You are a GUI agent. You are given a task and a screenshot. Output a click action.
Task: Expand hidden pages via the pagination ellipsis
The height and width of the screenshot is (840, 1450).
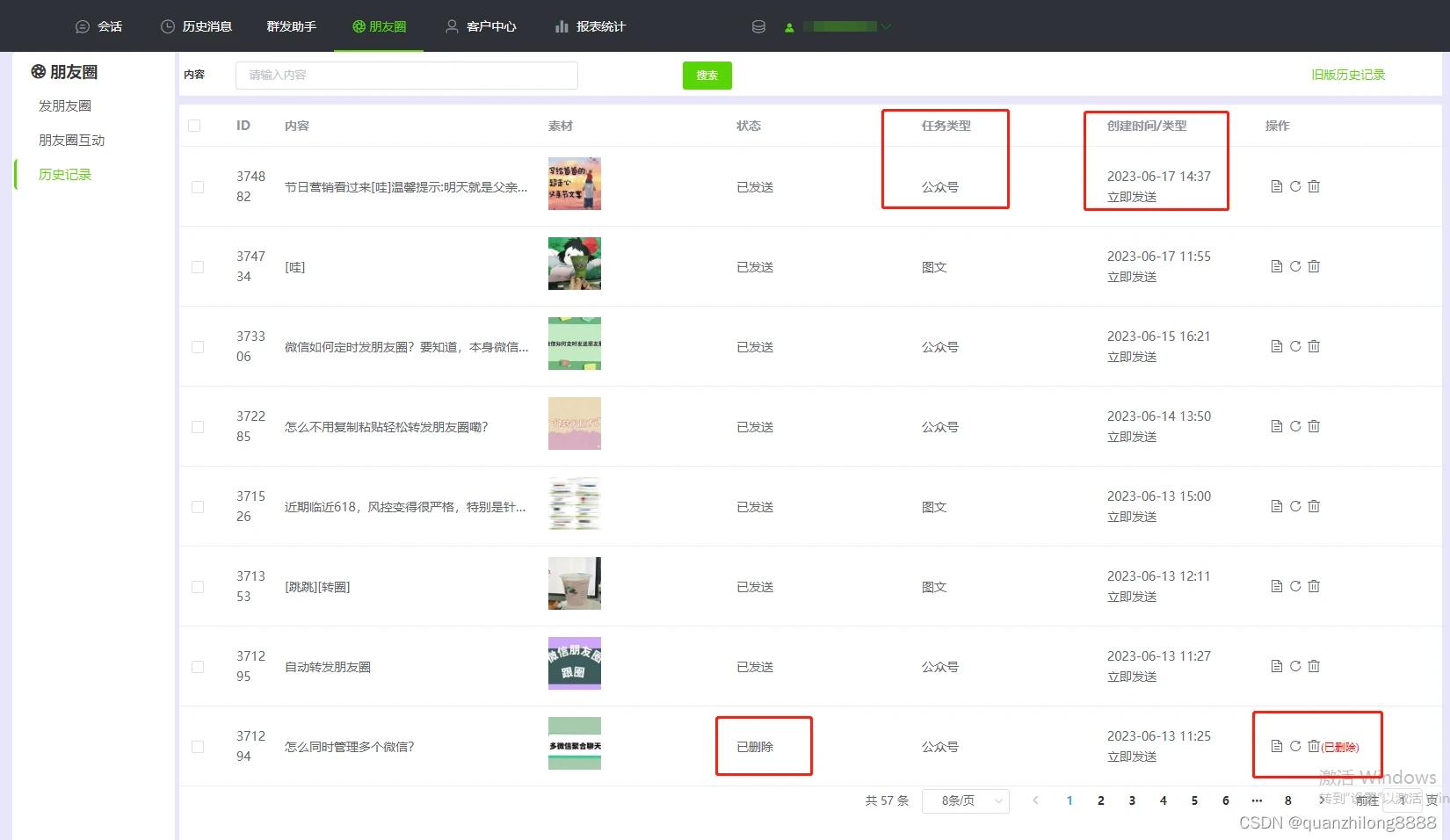point(1257,800)
